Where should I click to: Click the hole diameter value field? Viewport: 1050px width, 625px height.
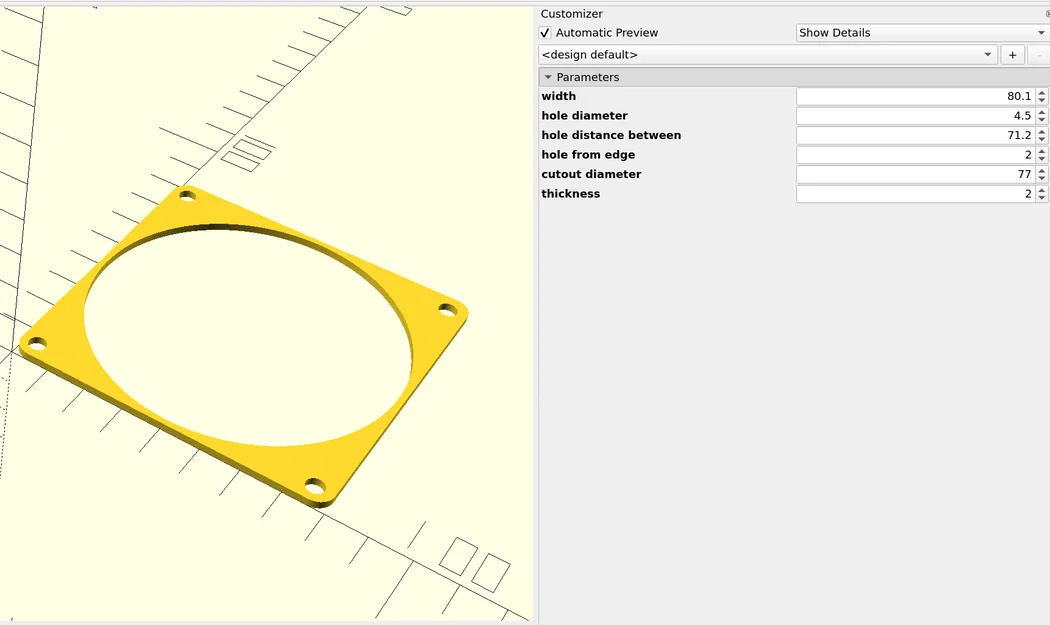coord(915,116)
